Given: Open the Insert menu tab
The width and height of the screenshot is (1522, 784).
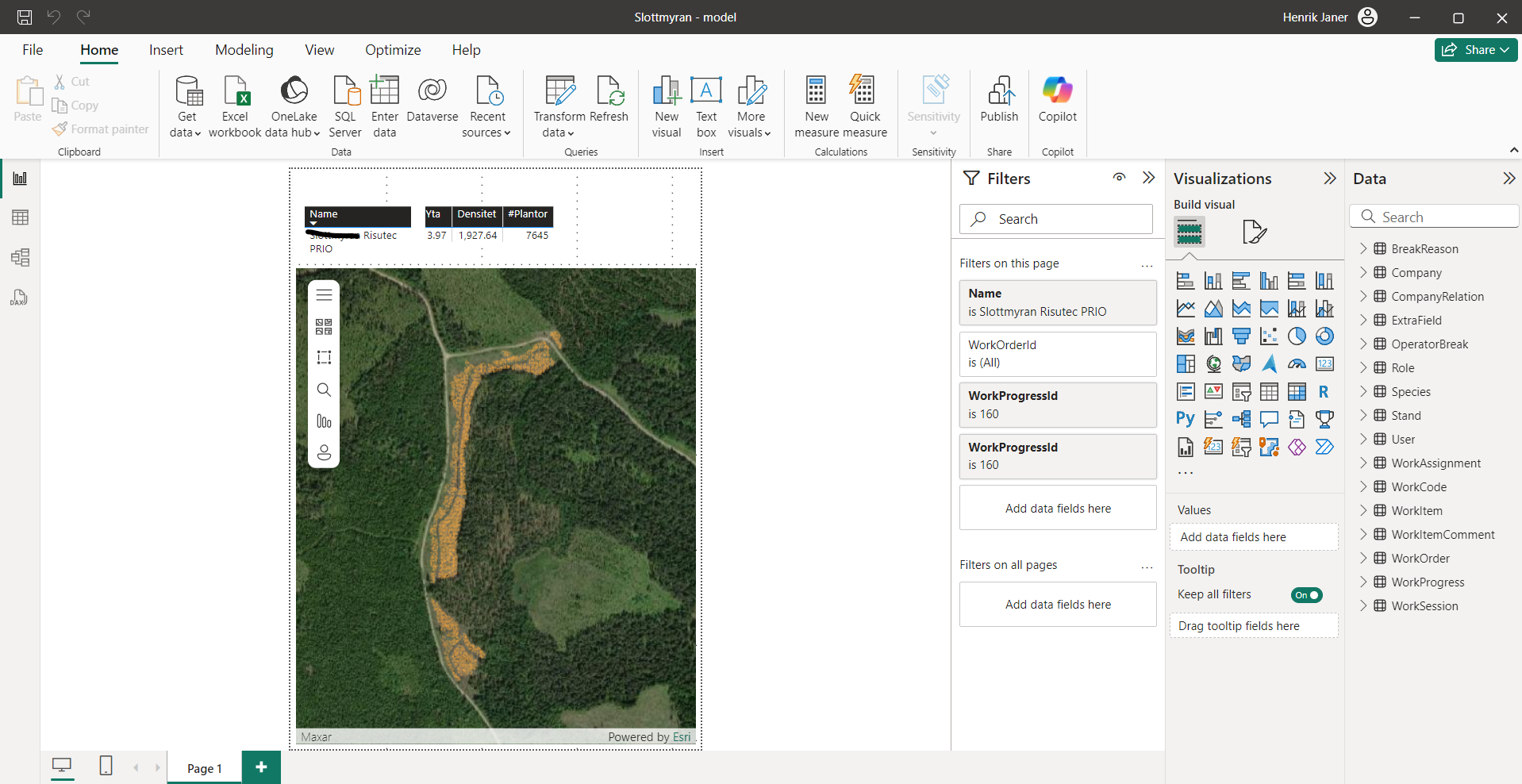Looking at the screenshot, I should click(165, 49).
